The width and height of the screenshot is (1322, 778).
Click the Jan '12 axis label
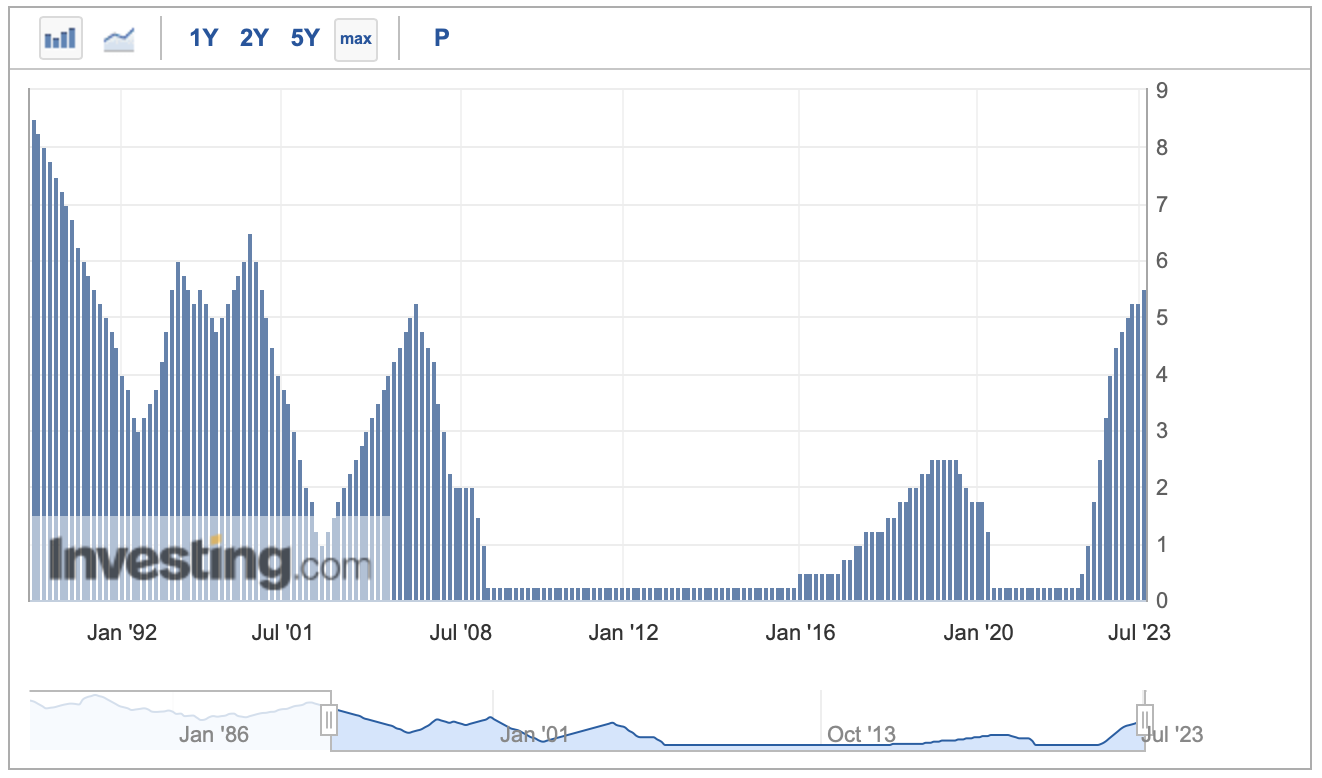coord(623,632)
